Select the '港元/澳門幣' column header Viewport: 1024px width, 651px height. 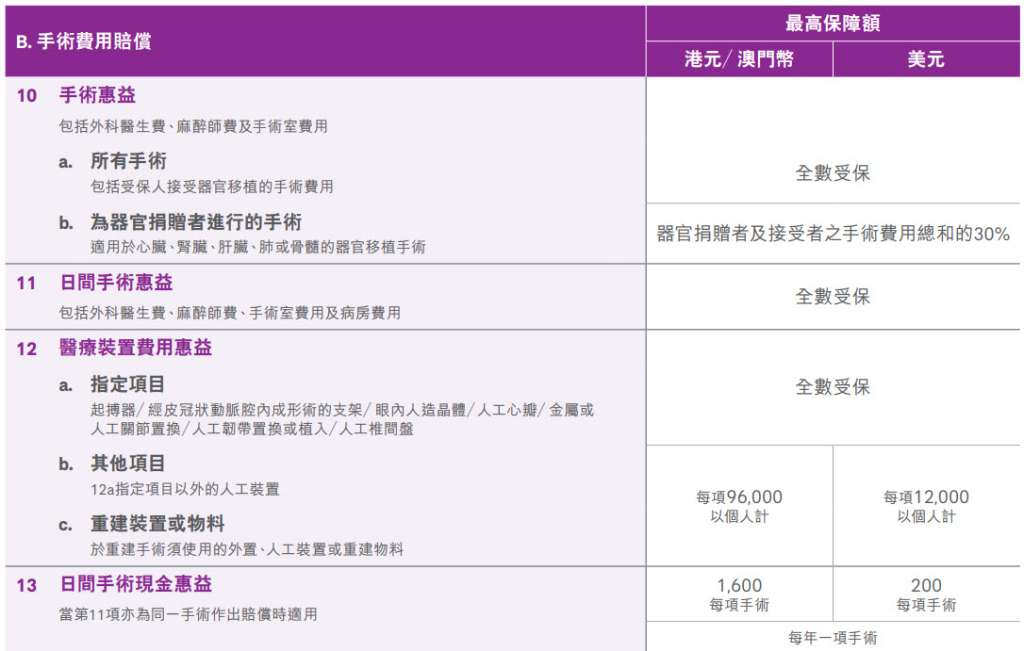click(739, 59)
